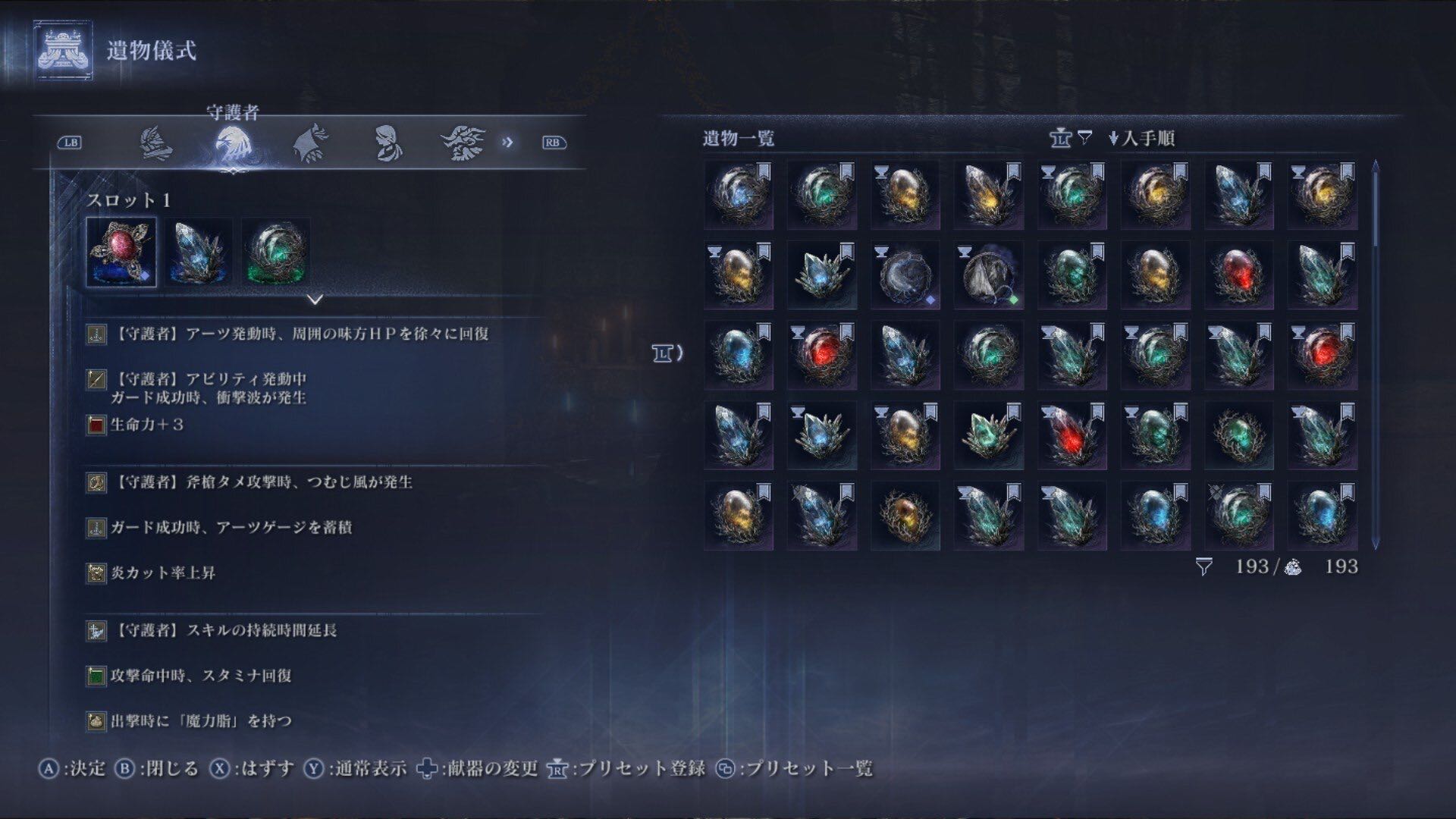The height and width of the screenshot is (819, 1456).
Task: Pick the grey cloak relic in second row
Action: coord(989,275)
